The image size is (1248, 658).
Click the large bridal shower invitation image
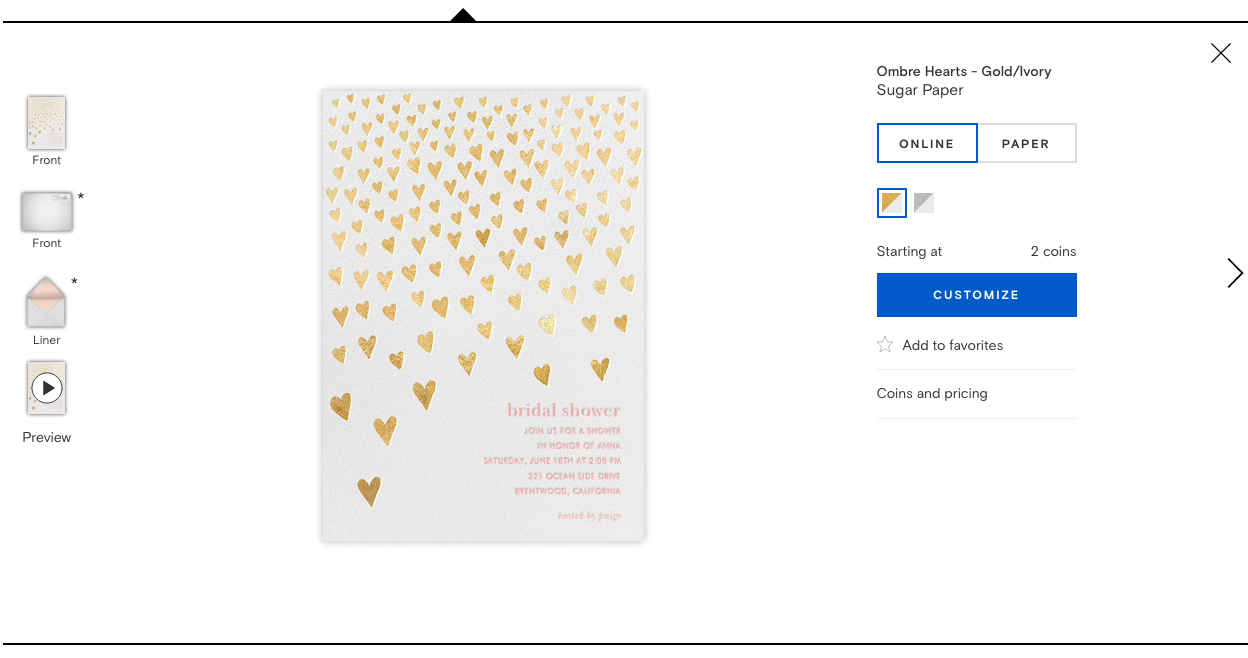click(483, 316)
